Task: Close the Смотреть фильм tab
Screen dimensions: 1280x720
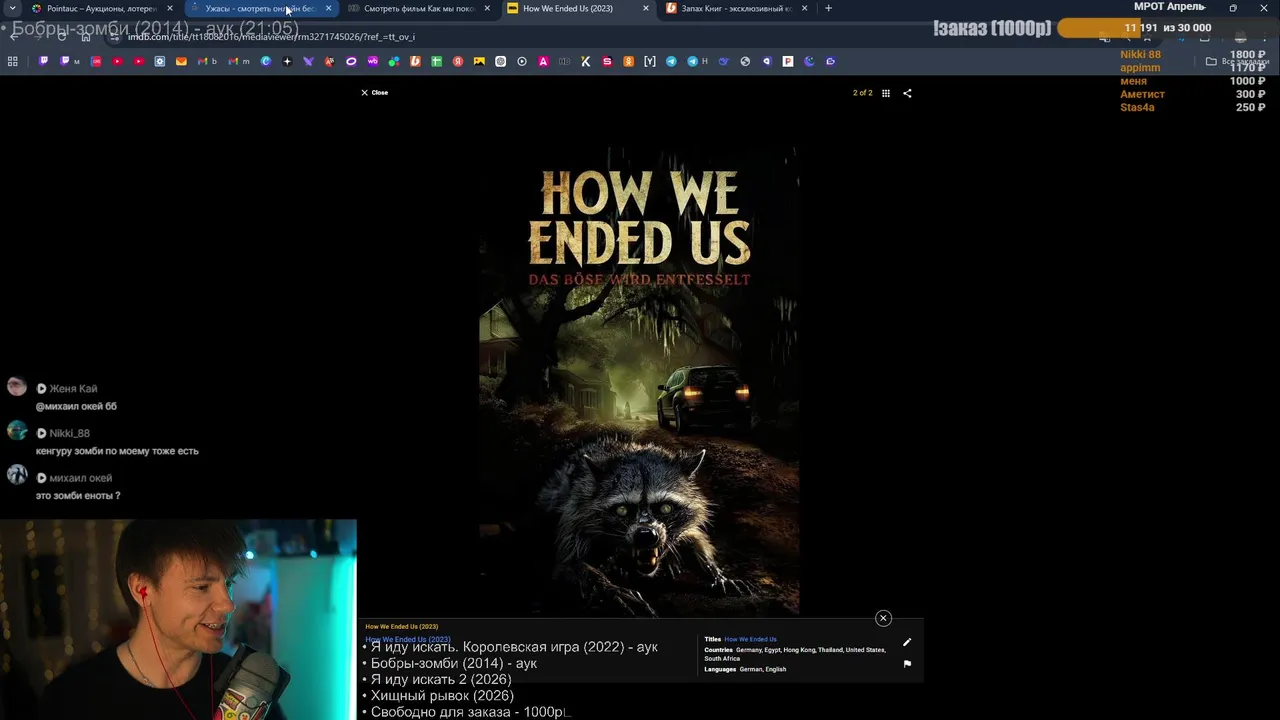Action: point(487,8)
